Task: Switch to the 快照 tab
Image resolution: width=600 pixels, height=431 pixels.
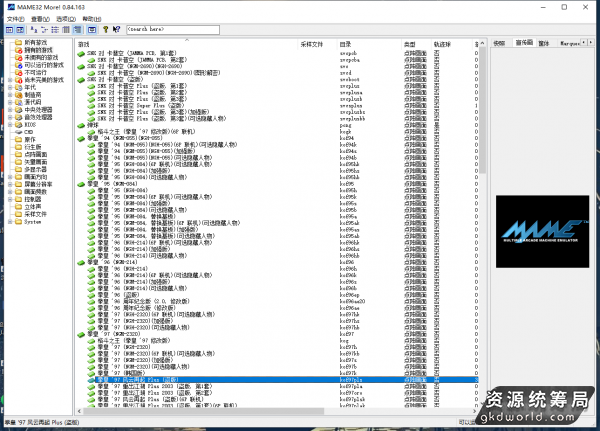Action: click(x=499, y=43)
